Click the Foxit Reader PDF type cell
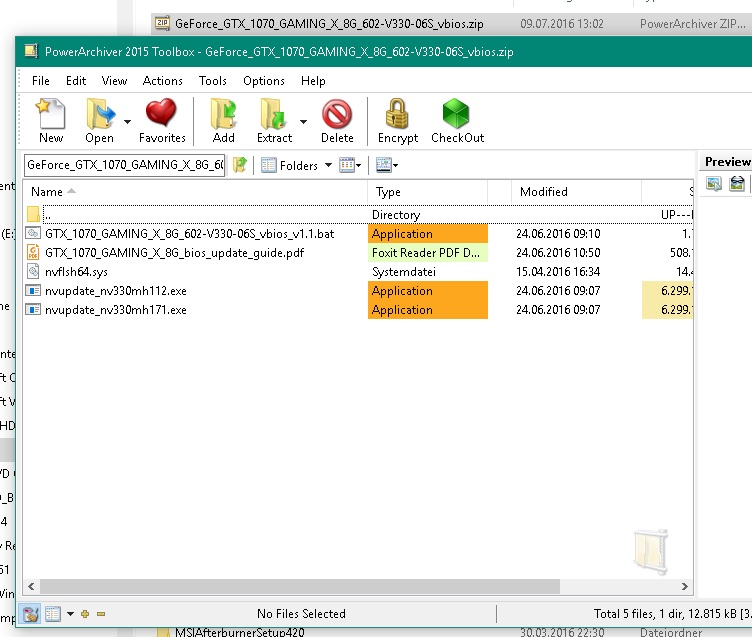 pos(428,253)
